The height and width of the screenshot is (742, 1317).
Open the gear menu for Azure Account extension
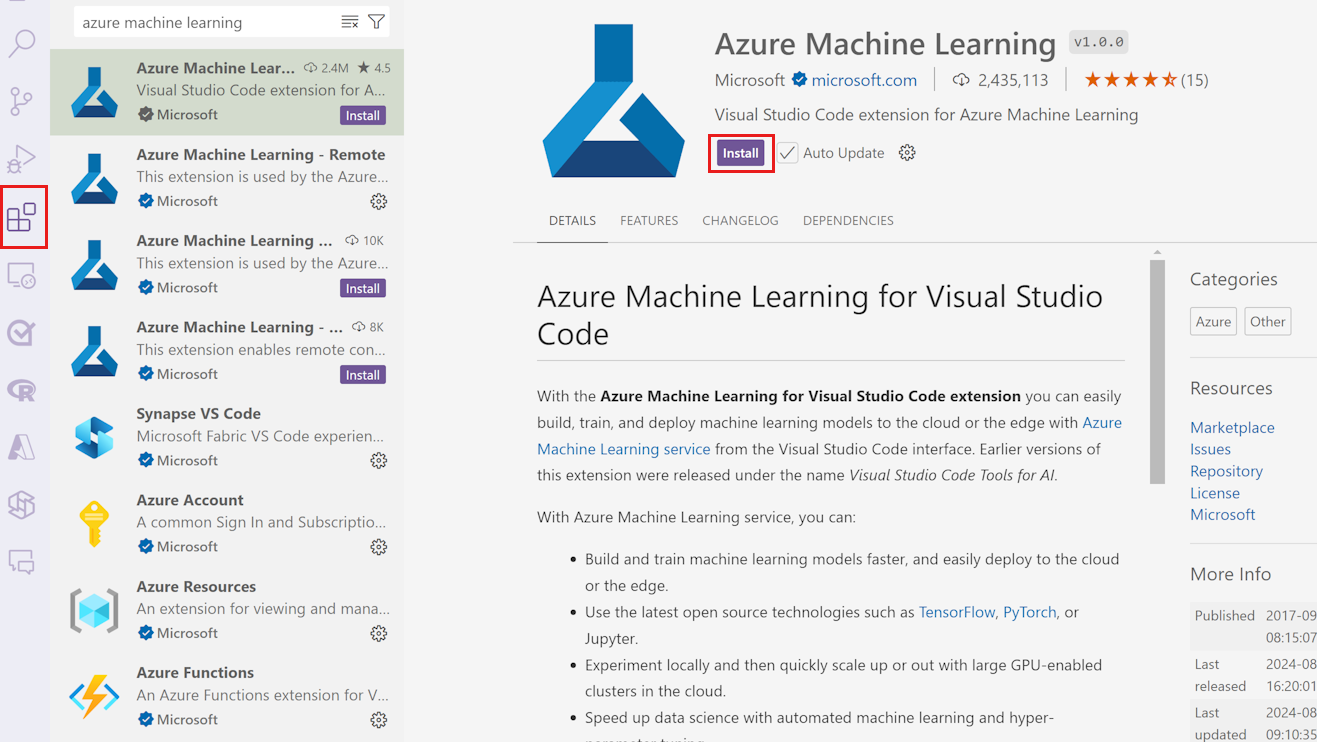[x=378, y=547]
